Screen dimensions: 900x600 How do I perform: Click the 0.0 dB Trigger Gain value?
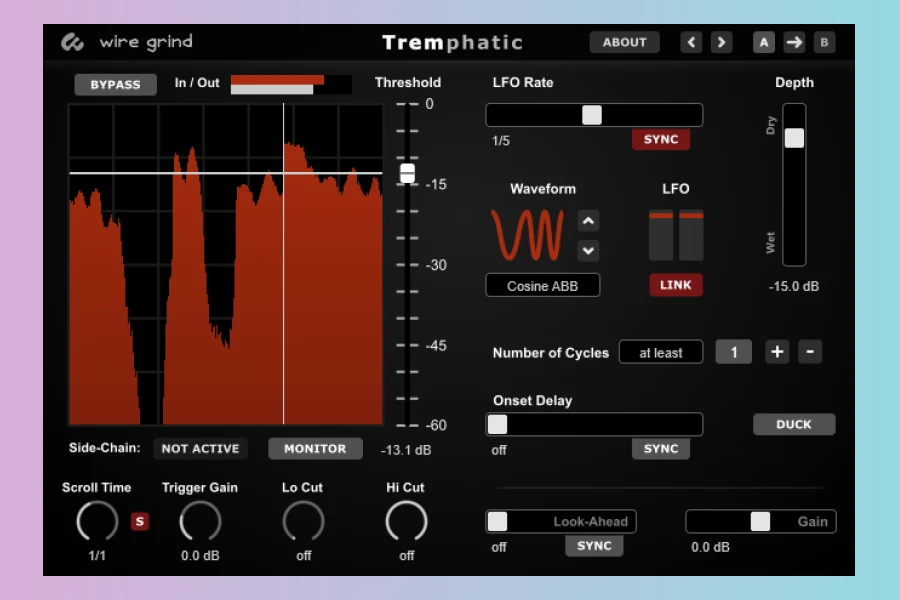[200, 556]
